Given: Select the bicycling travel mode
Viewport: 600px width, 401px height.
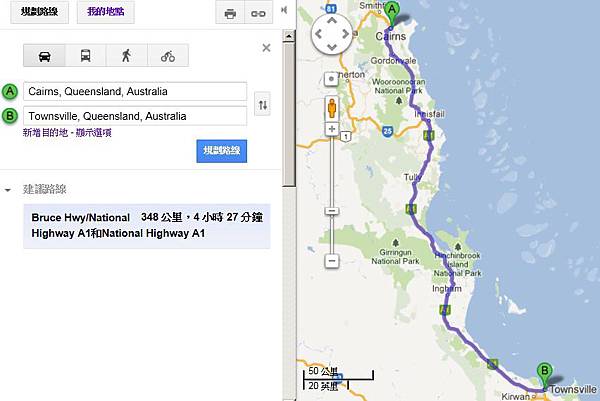Looking at the screenshot, I should click(168, 56).
